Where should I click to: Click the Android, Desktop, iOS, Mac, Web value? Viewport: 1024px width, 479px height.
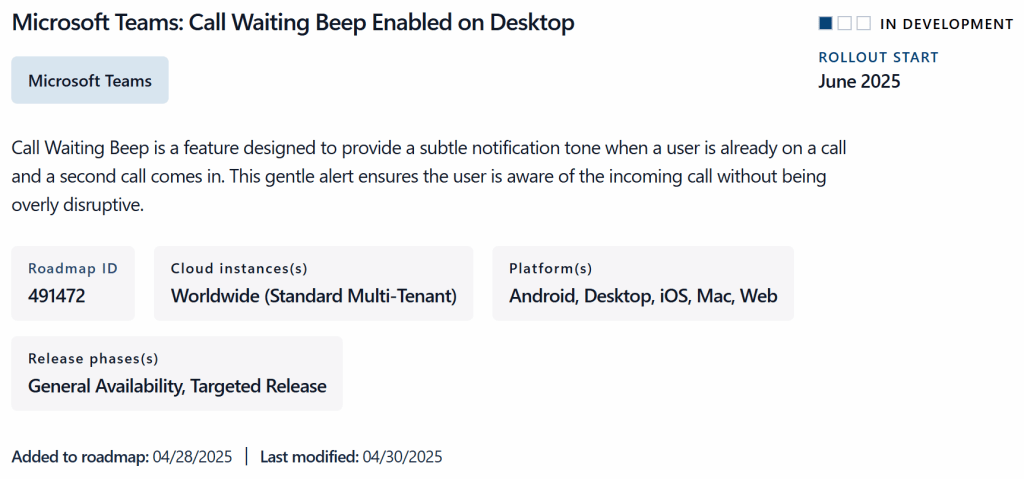tap(643, 296)
